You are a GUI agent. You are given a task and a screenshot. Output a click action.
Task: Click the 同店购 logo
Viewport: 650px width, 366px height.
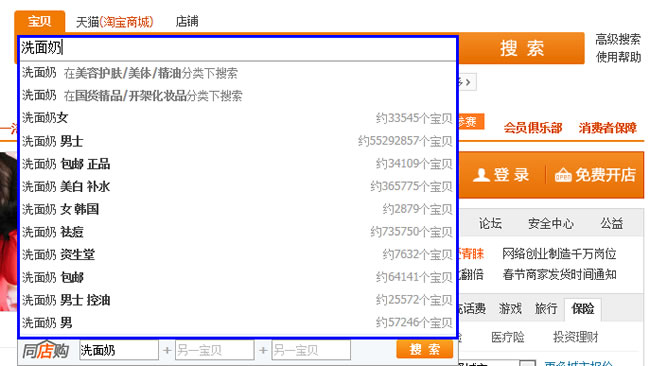pyautogui.click(x=45, y=351)
